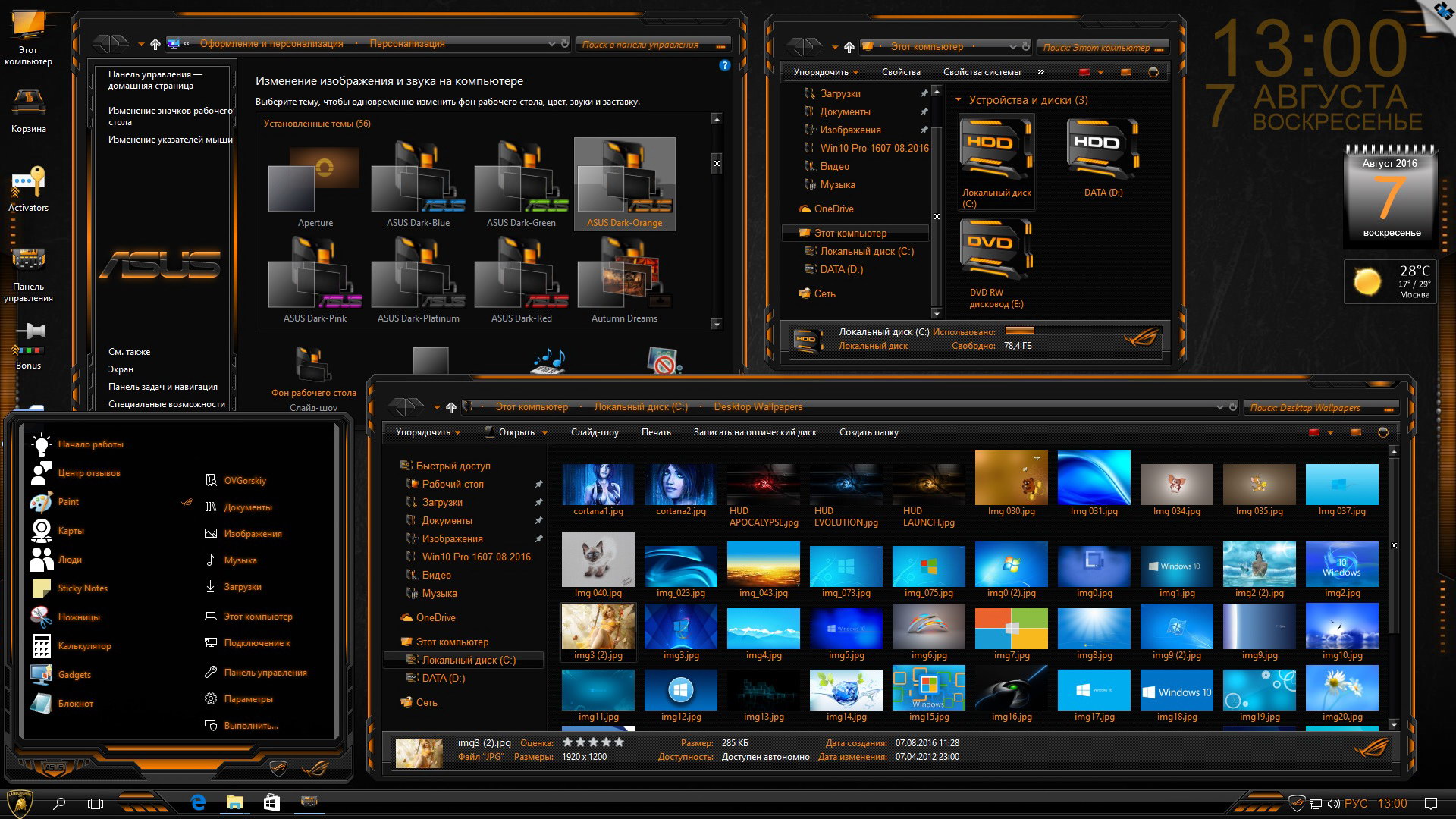Open Панель управления desktop icon
The height and width of the screenshot is (819, 1456).
28,275
